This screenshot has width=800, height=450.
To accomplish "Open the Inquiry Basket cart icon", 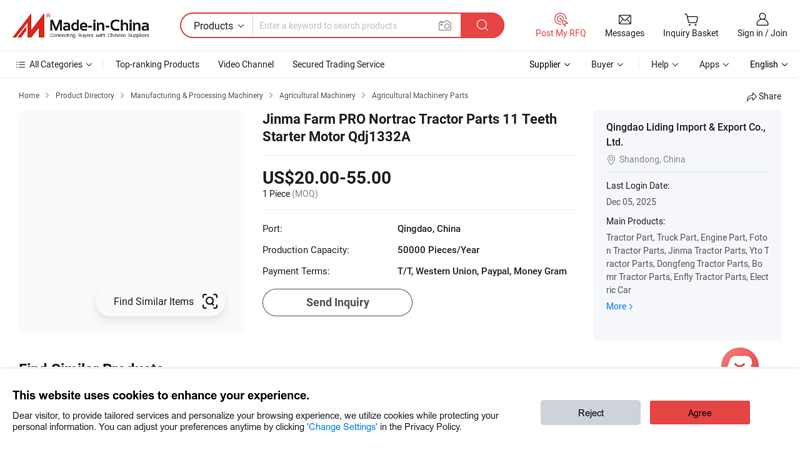I will (690, 19).
